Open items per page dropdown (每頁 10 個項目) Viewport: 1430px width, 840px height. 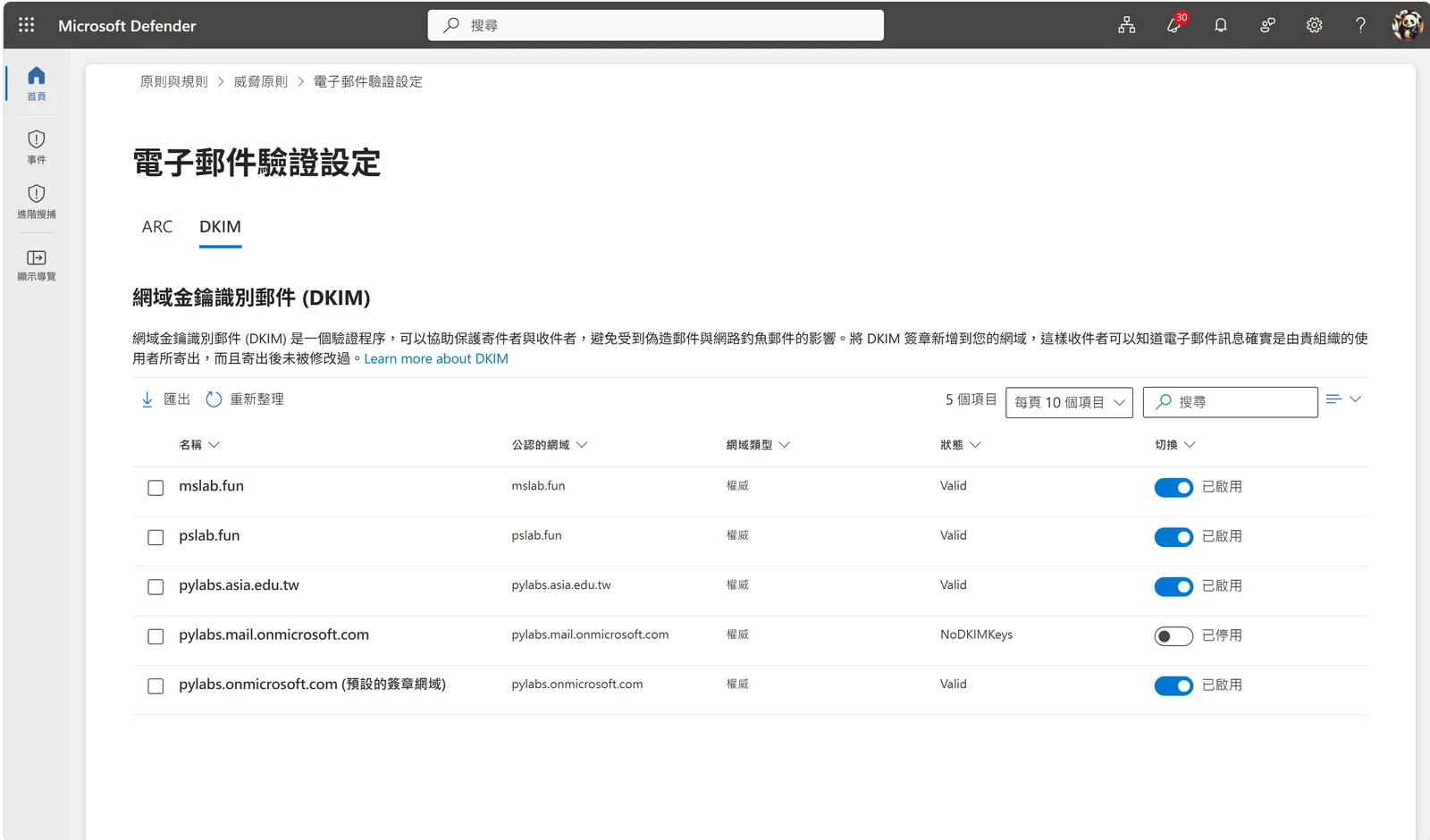[1069, 402]
